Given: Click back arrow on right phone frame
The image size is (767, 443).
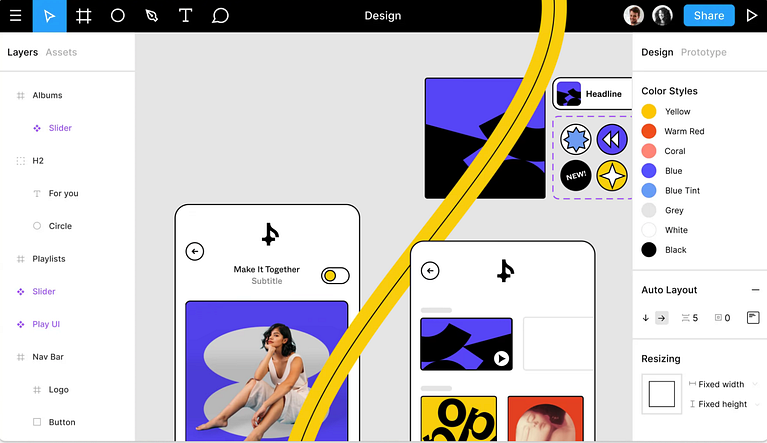Looking at the screenshot, I should pos(430,270).
